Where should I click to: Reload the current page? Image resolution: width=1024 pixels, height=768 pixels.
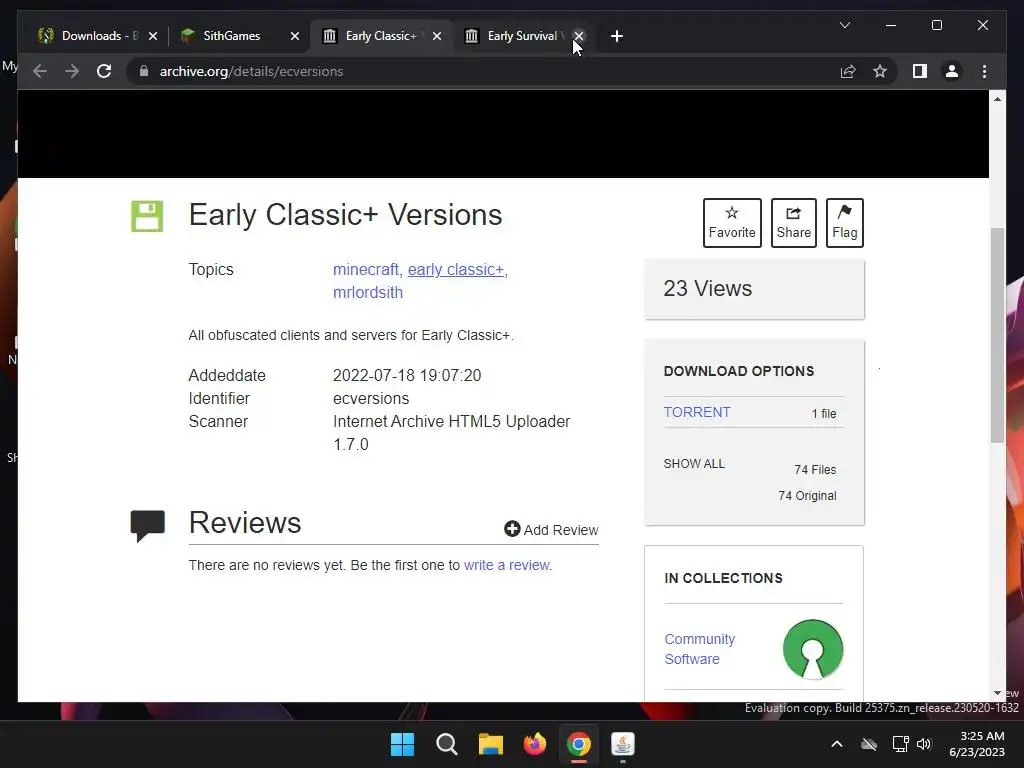point(104,71)
